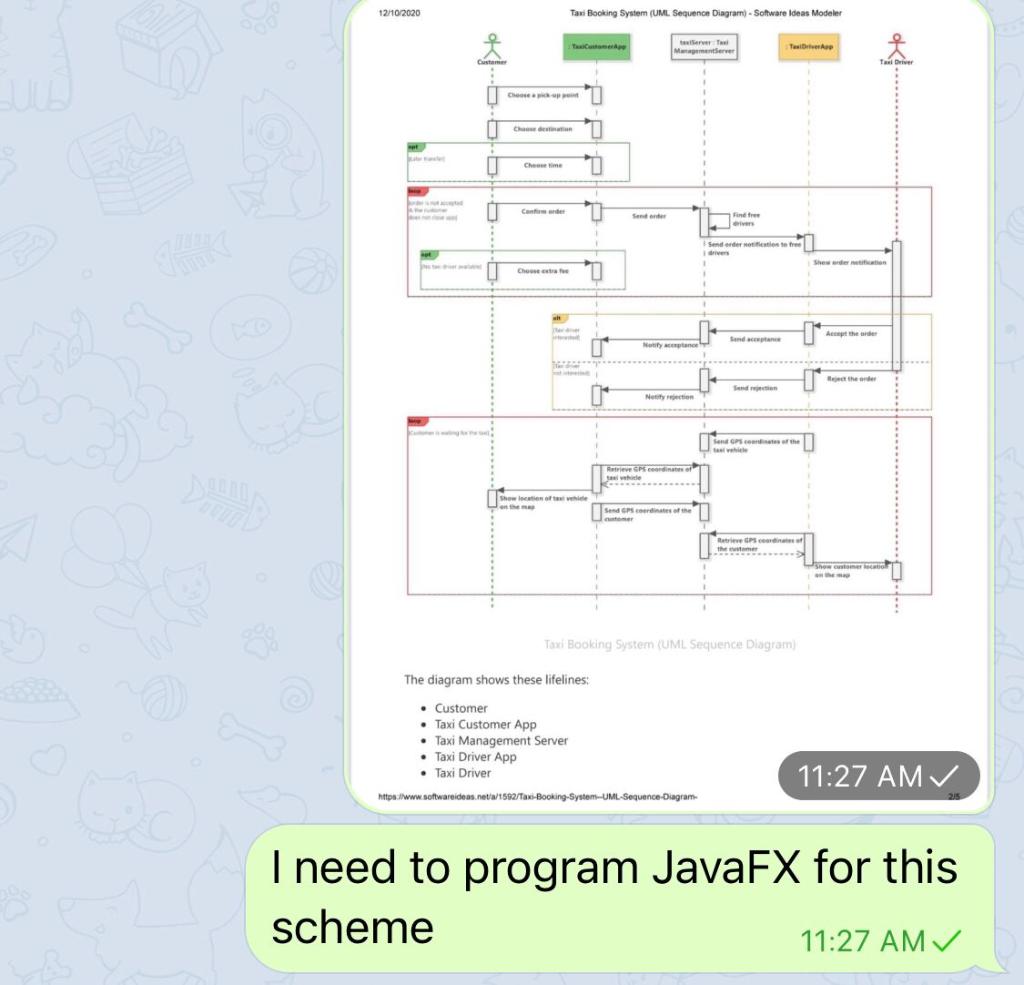The width and height of the screenshot is (1024, 985).
Task: Click the green TaxiCustomerApp lifeline header
Action: [x=597, y=45]
